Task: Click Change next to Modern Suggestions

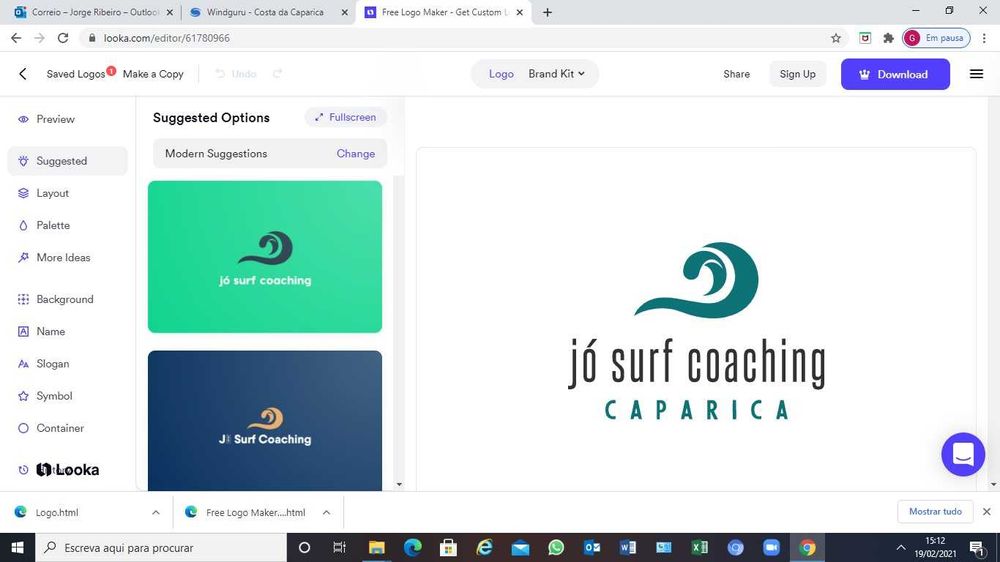Action: click(x=356, y=154)
